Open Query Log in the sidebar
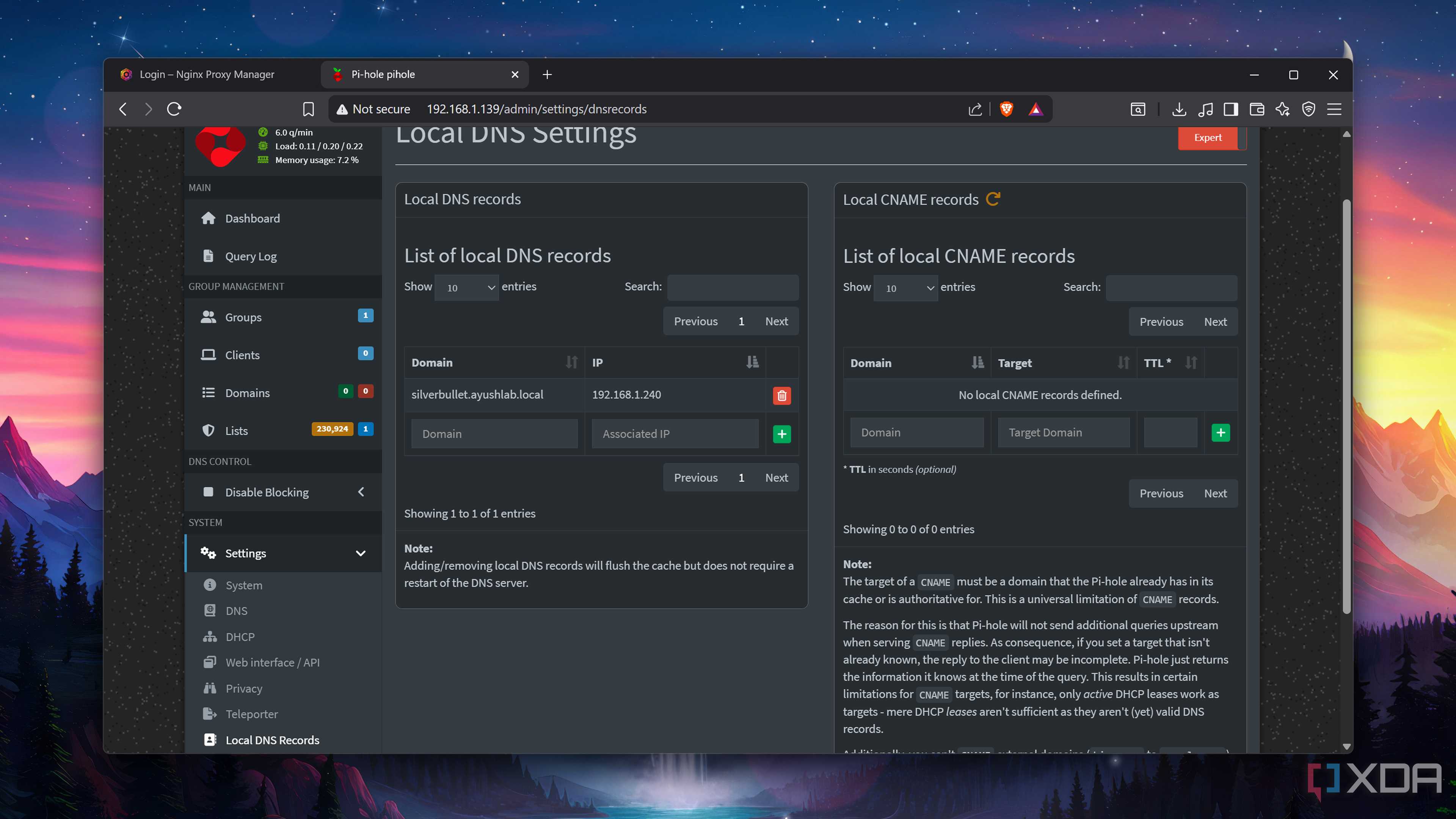 point(250,256)
